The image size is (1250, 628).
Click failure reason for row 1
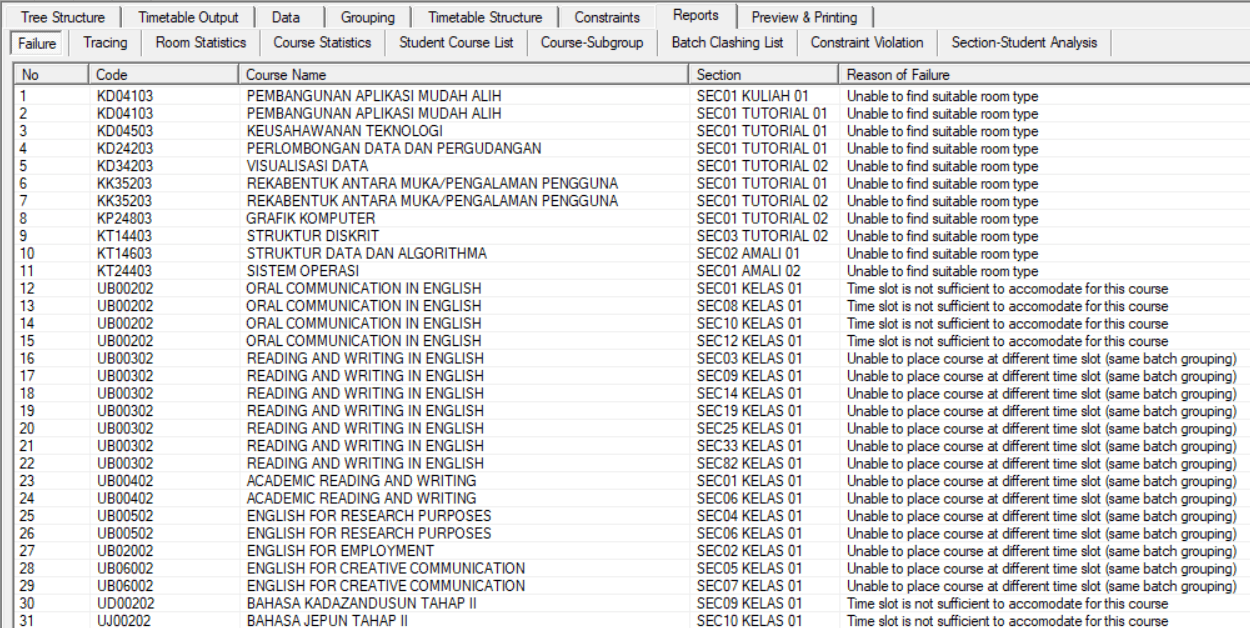click(943, 97)
